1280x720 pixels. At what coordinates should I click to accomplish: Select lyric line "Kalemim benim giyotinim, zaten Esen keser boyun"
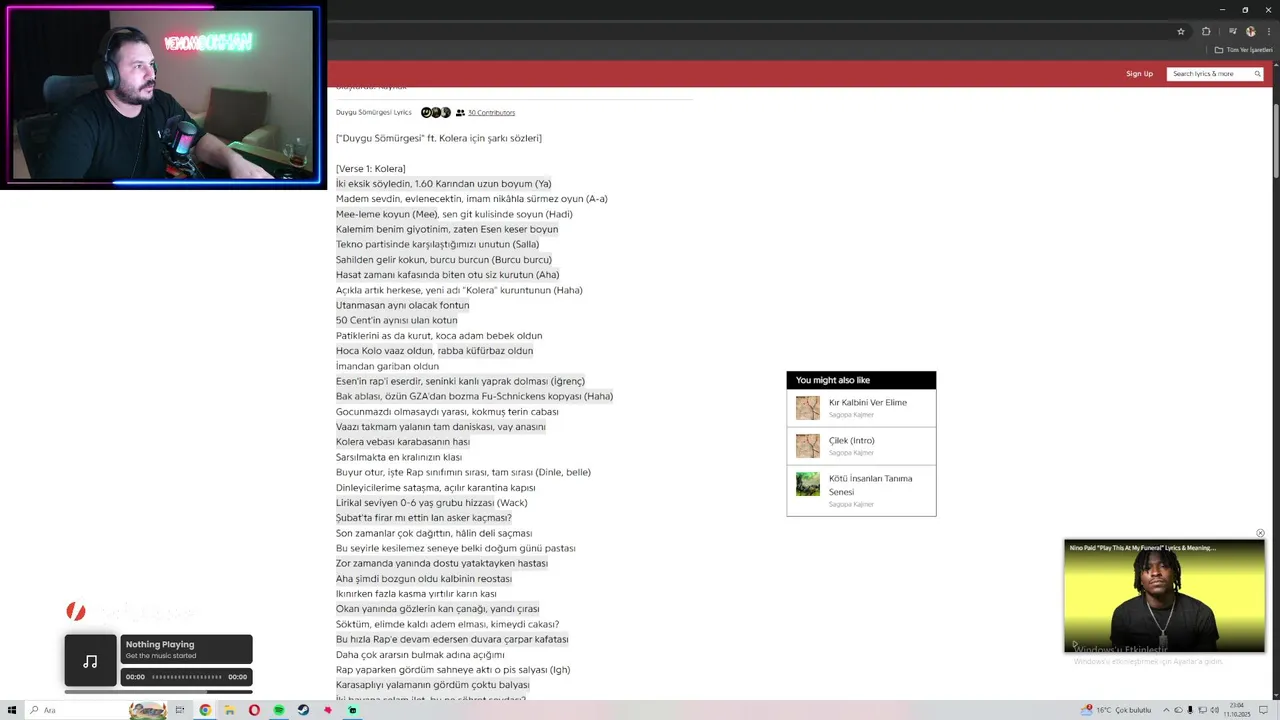(x=447, y=229)
